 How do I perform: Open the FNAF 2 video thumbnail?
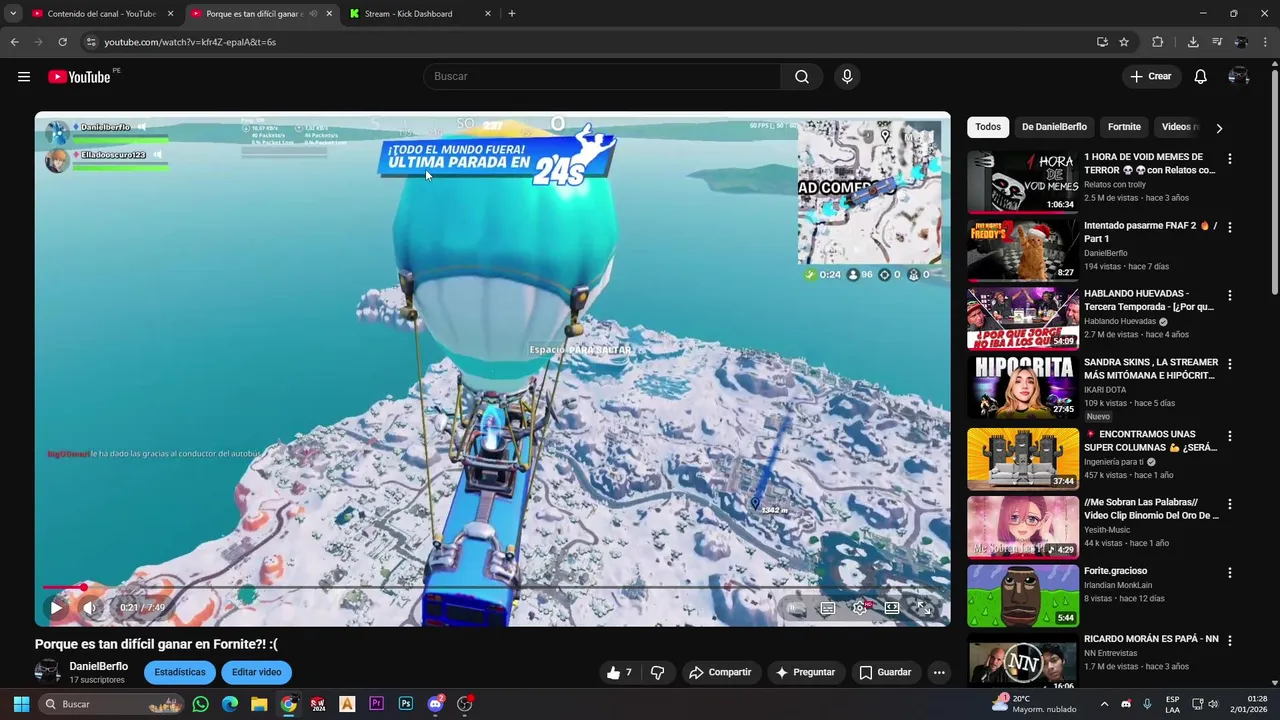point(1023,250)
